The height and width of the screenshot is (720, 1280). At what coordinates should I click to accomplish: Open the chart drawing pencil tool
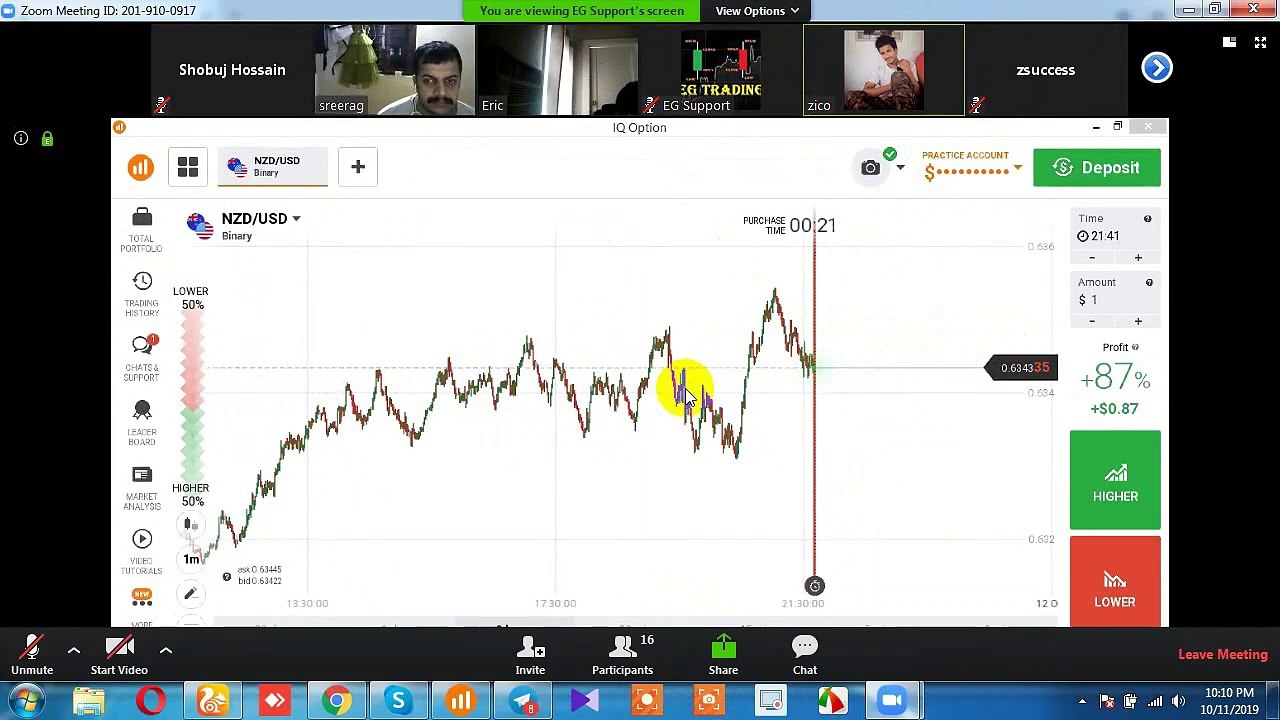click(x=190, y=594)
